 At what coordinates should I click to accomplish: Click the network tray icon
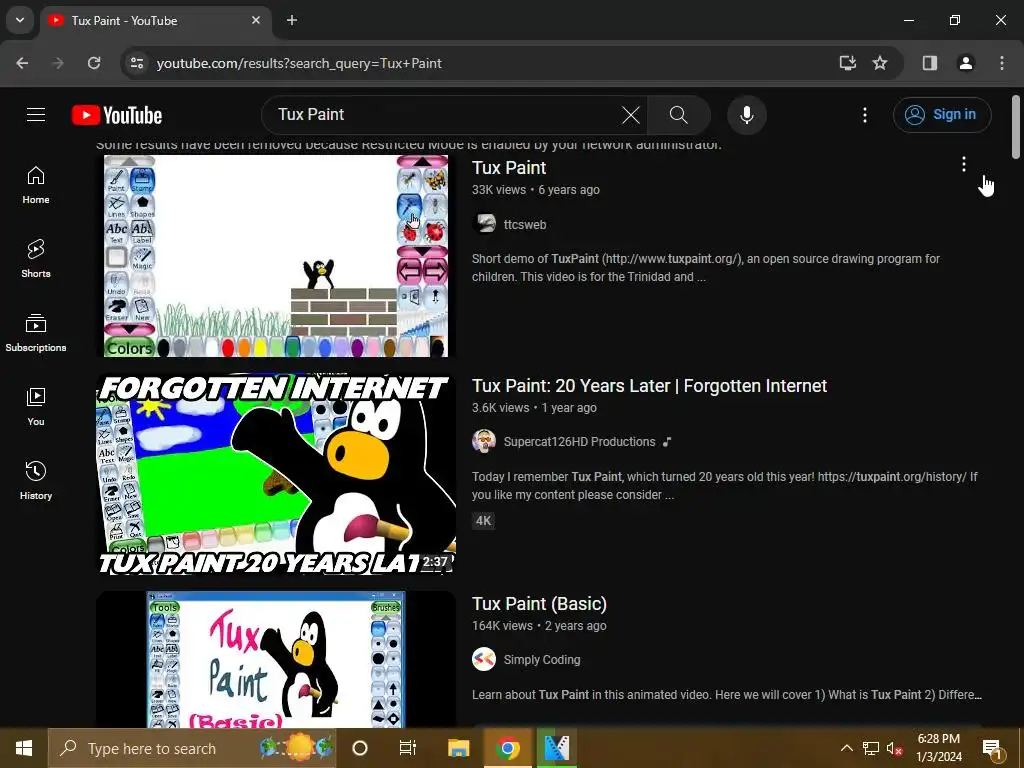click(871, 748)
